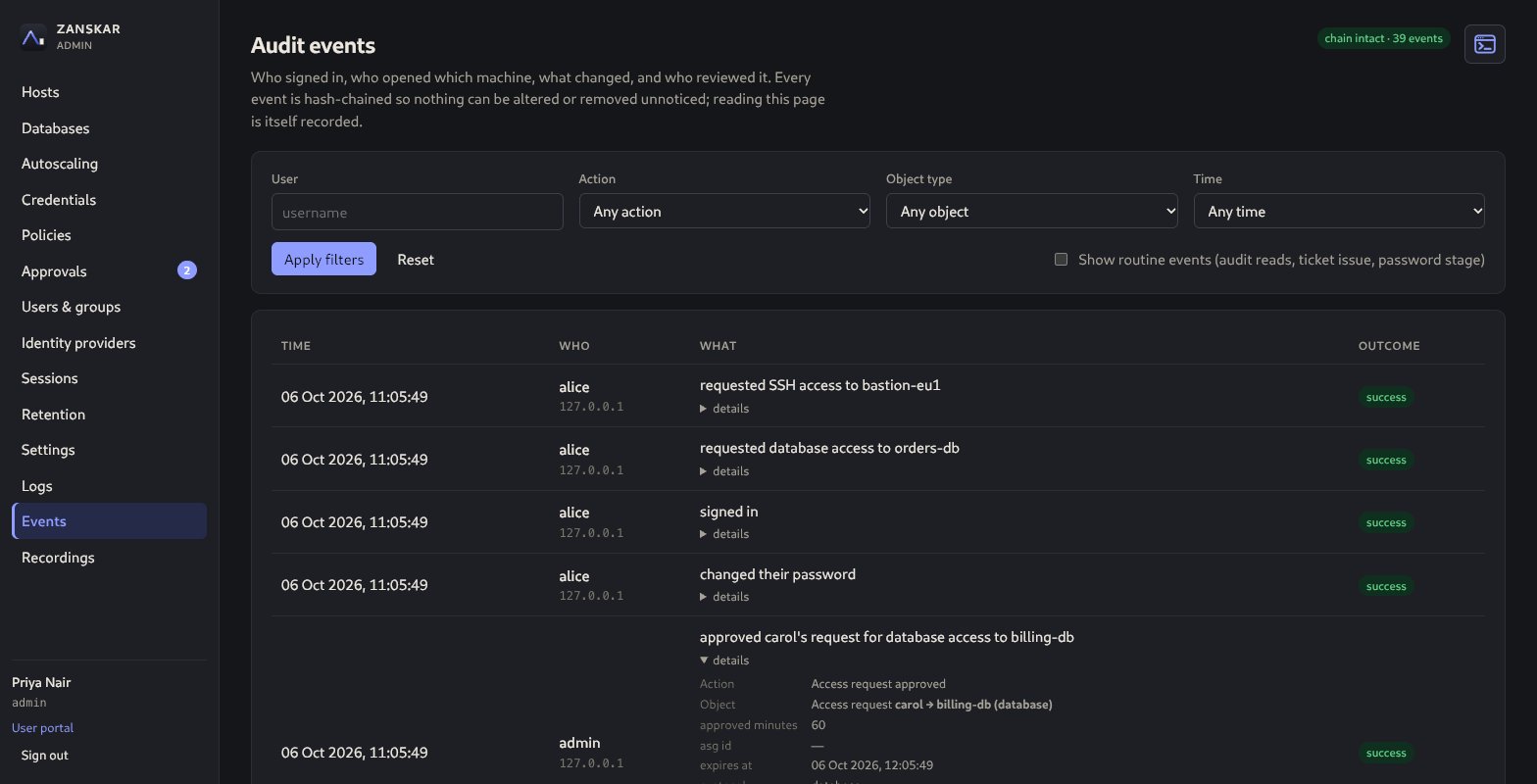Click the OUTCOME column header
1537x784 pixels.
tap(1389, 346)
